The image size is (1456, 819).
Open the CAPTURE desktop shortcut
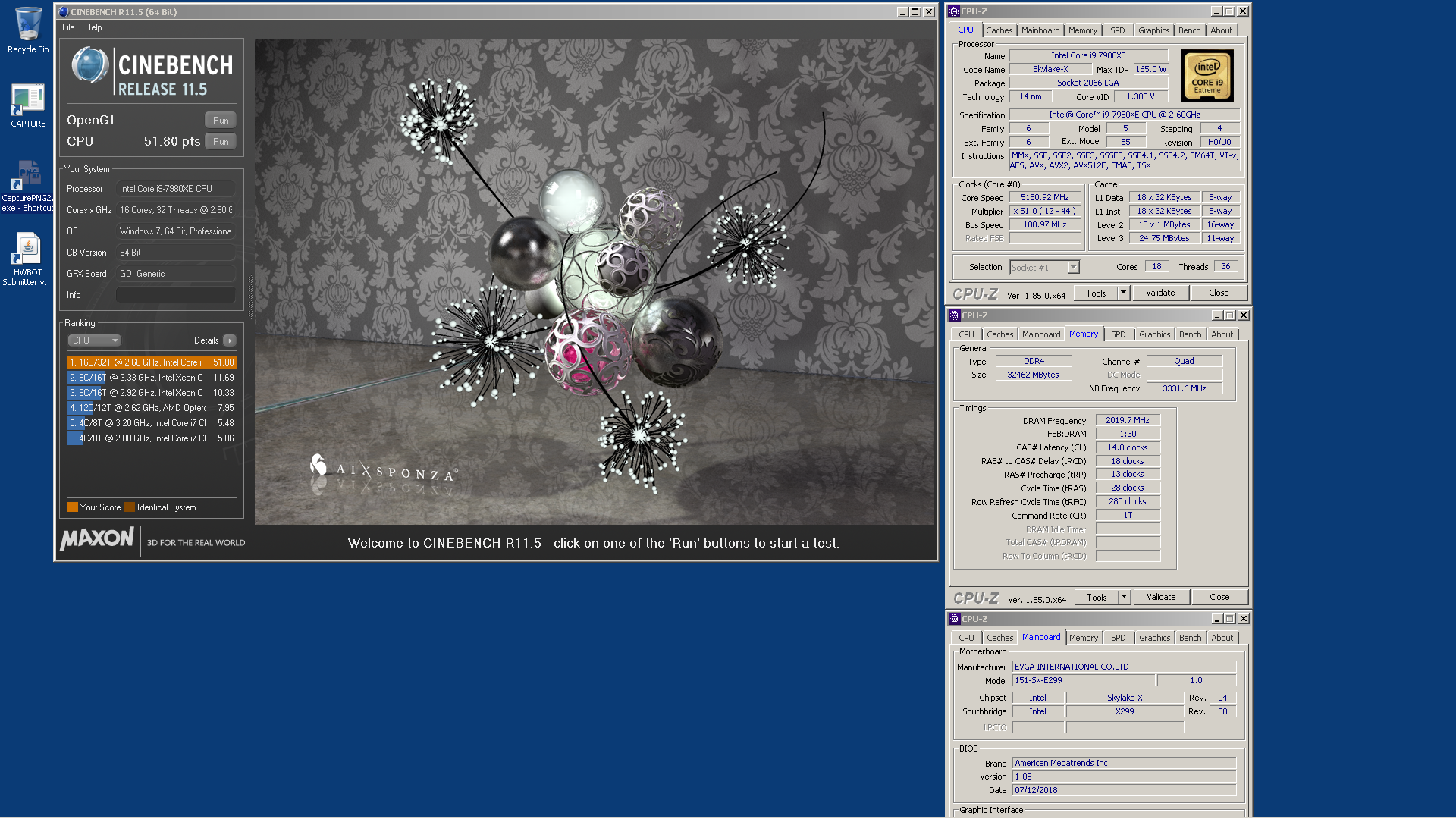coord(28,105)
